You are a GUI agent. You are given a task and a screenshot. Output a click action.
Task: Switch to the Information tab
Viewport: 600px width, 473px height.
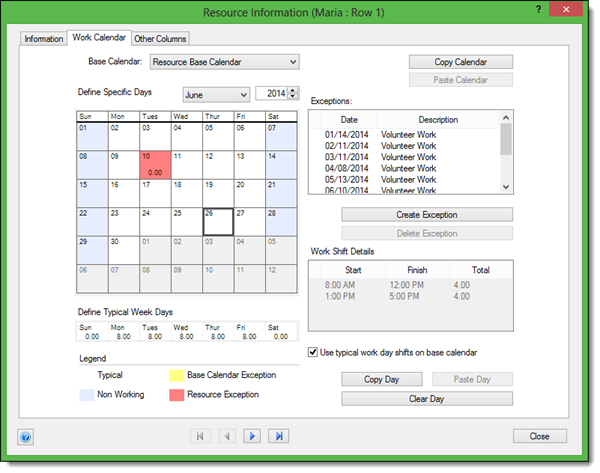pyautogui.click(x=44, y=38)
